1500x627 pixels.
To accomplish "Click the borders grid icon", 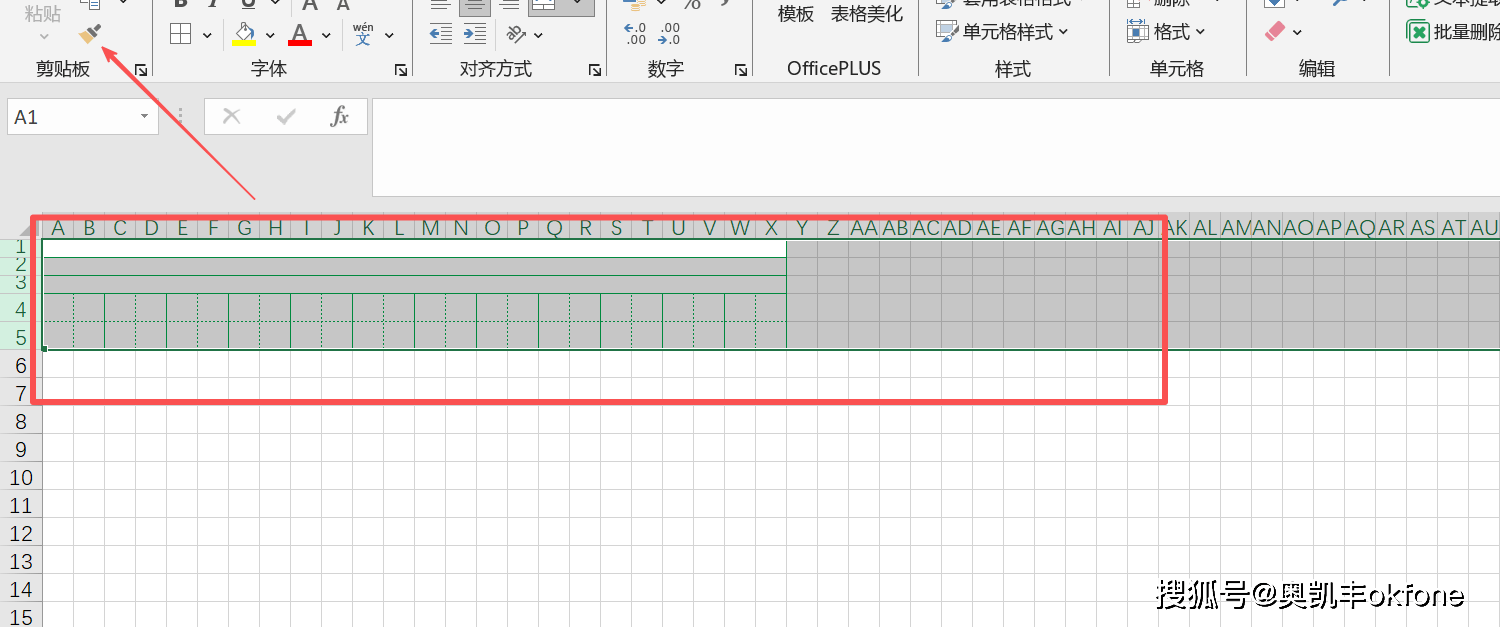I will [181, 35].
